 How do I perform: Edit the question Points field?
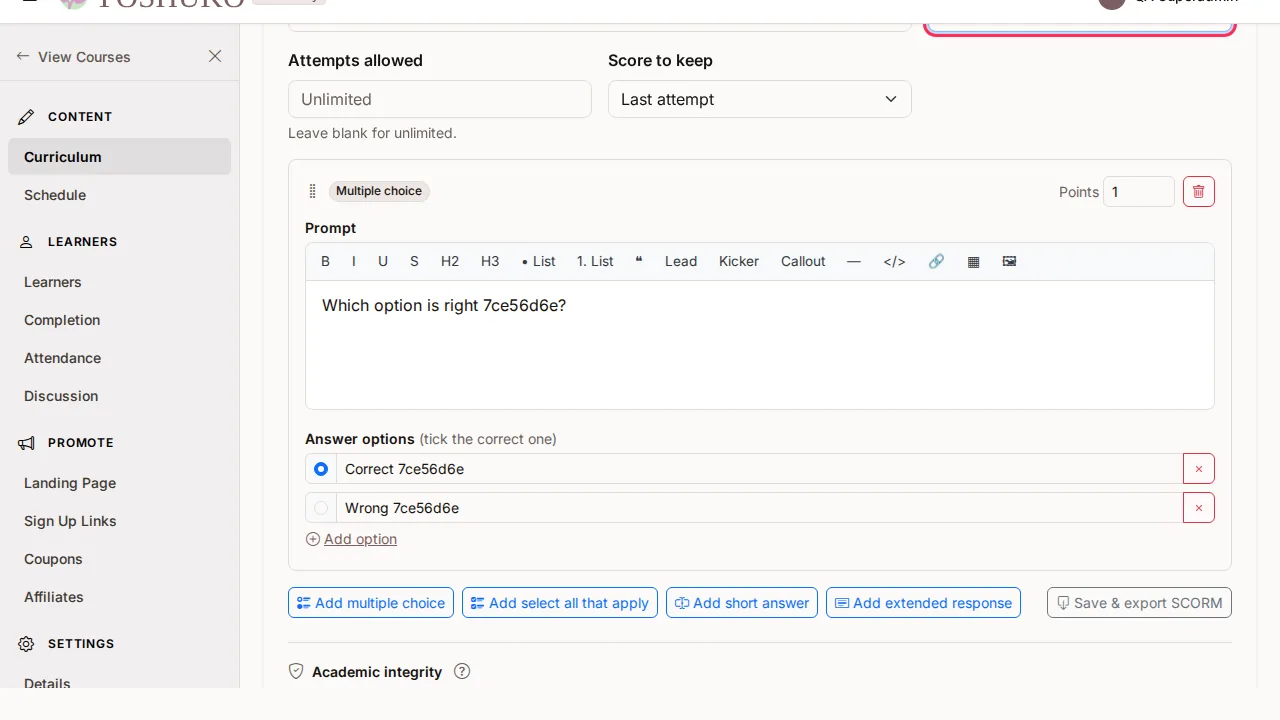point(1139,192)
